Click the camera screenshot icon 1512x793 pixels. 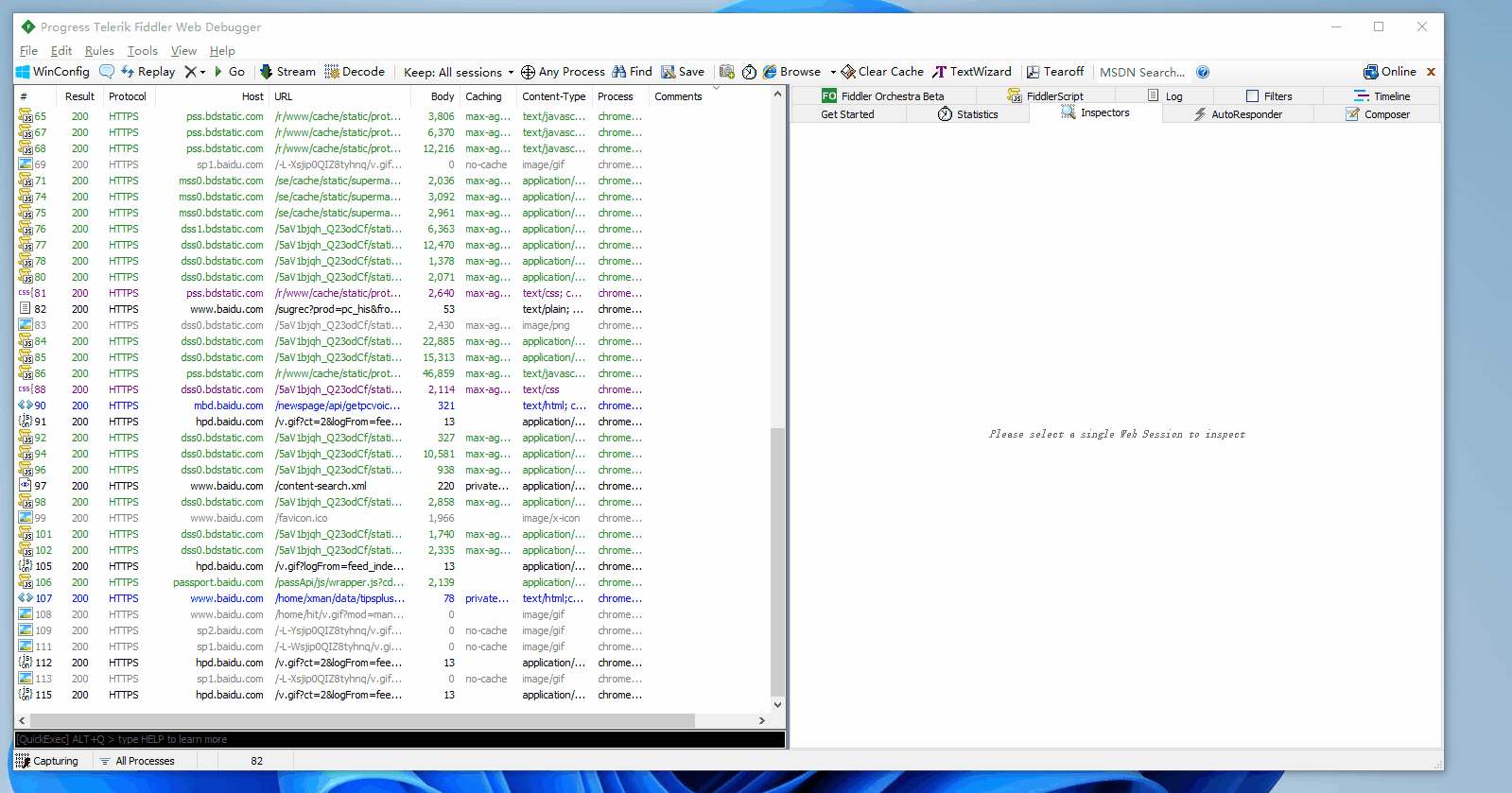point(727,72)
